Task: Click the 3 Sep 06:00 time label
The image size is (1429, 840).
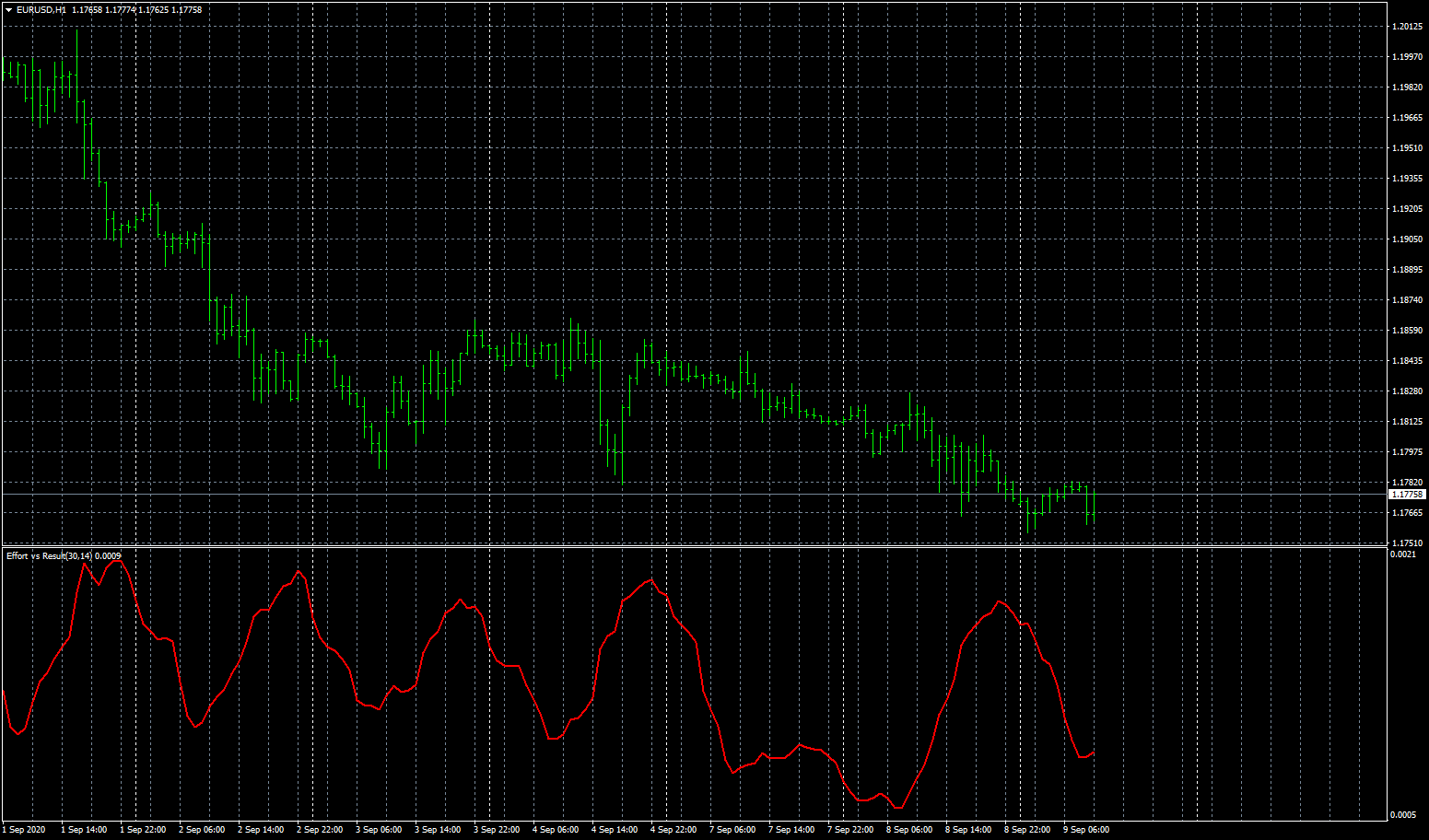Action: (x=379, y=830)
